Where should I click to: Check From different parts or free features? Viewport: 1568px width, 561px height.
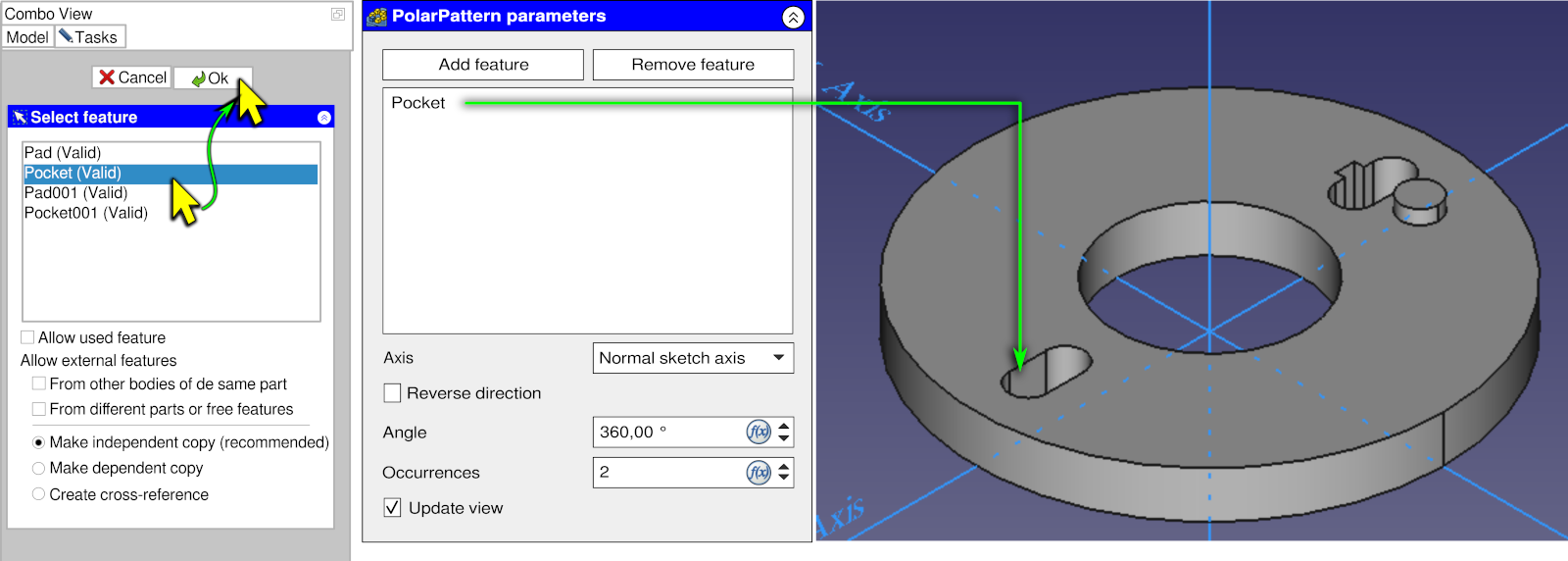39,409
